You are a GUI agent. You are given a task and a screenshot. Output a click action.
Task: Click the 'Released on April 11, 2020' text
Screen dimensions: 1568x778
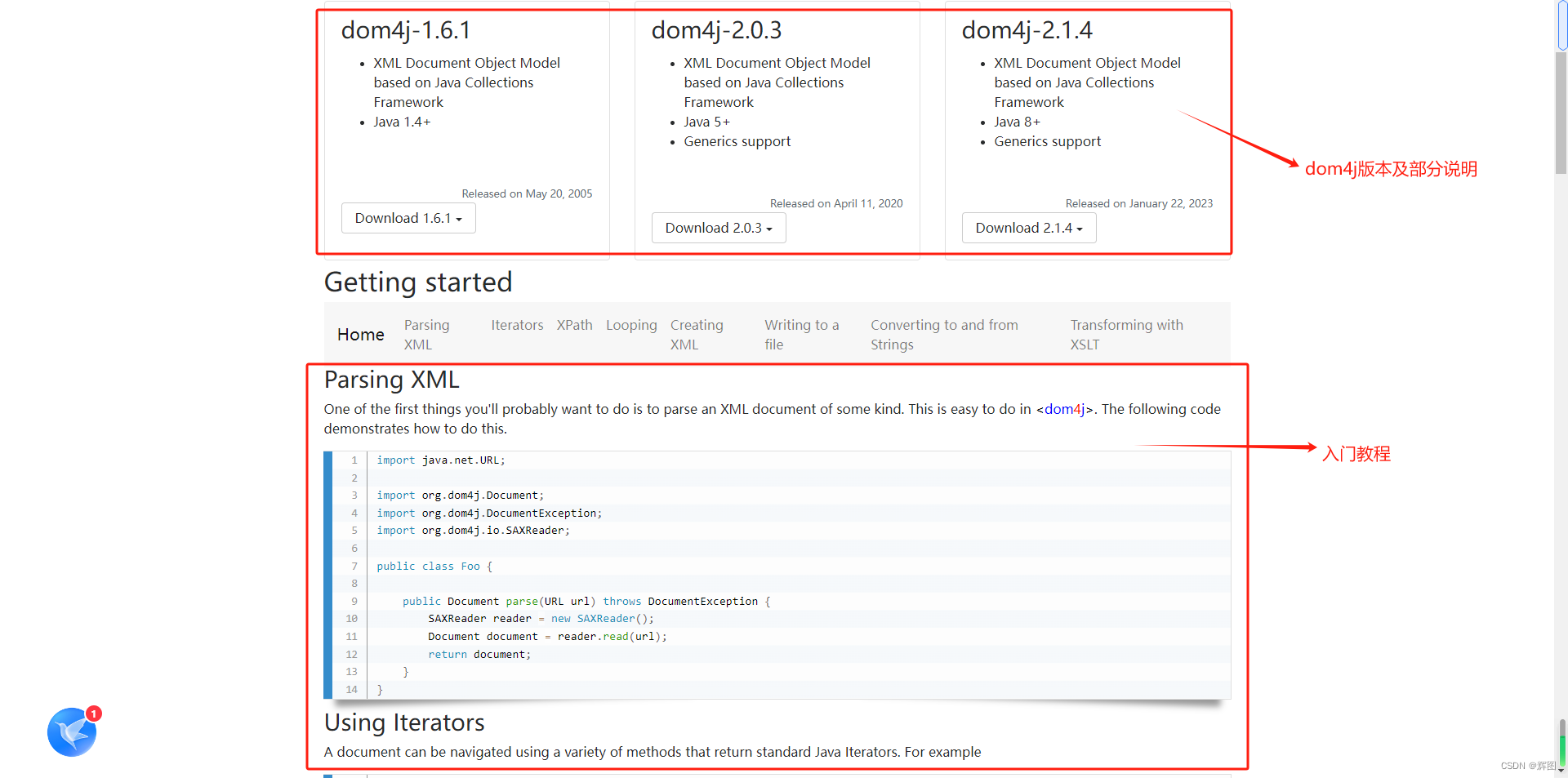click(x=836, y=203)
